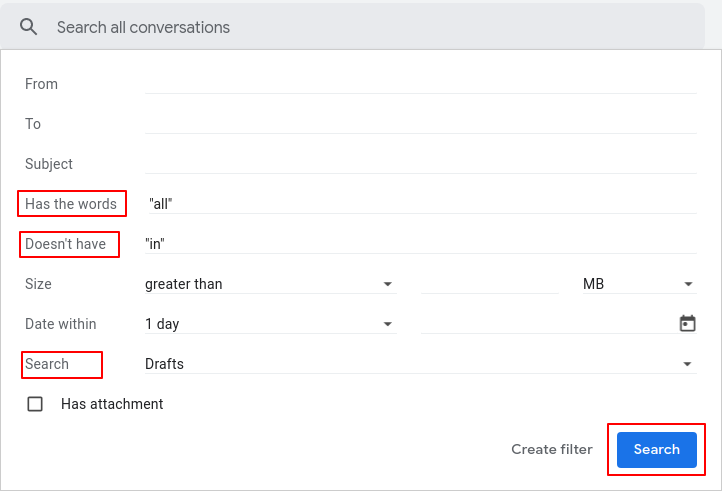Select the Subject text field
The image size is (722, 491).
(x=420, y=163)
